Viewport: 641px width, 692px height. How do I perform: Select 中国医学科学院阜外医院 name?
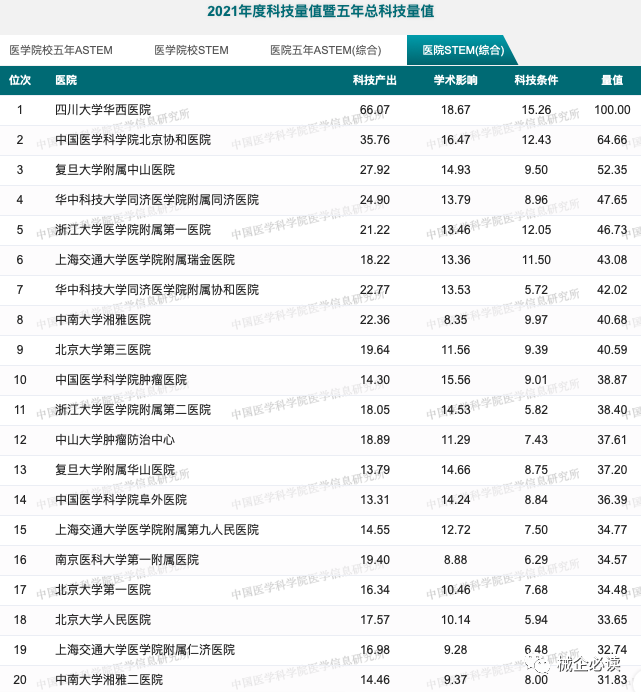pos(121,500)
